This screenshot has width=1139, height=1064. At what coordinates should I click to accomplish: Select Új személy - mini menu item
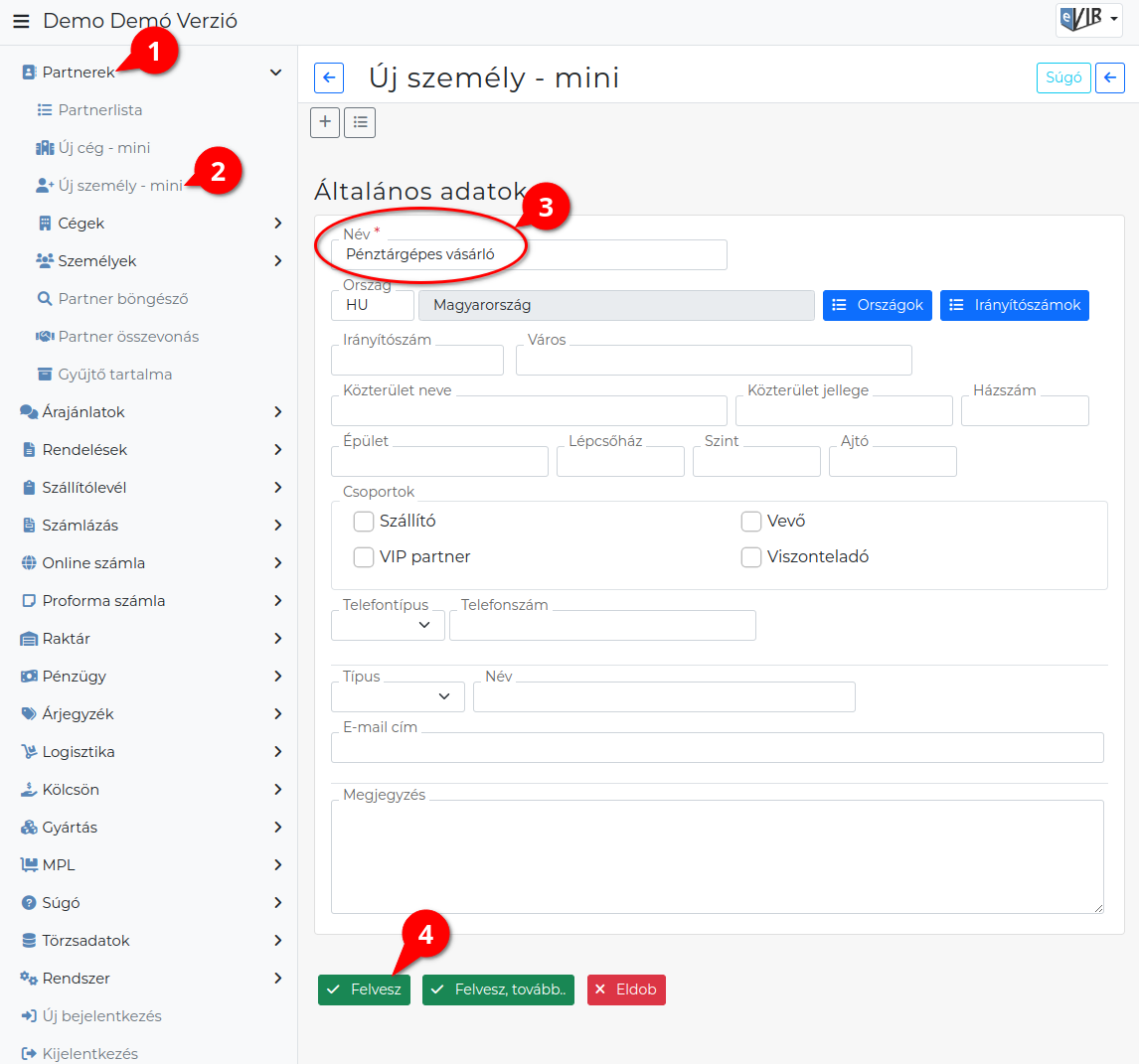click(120, 185)
